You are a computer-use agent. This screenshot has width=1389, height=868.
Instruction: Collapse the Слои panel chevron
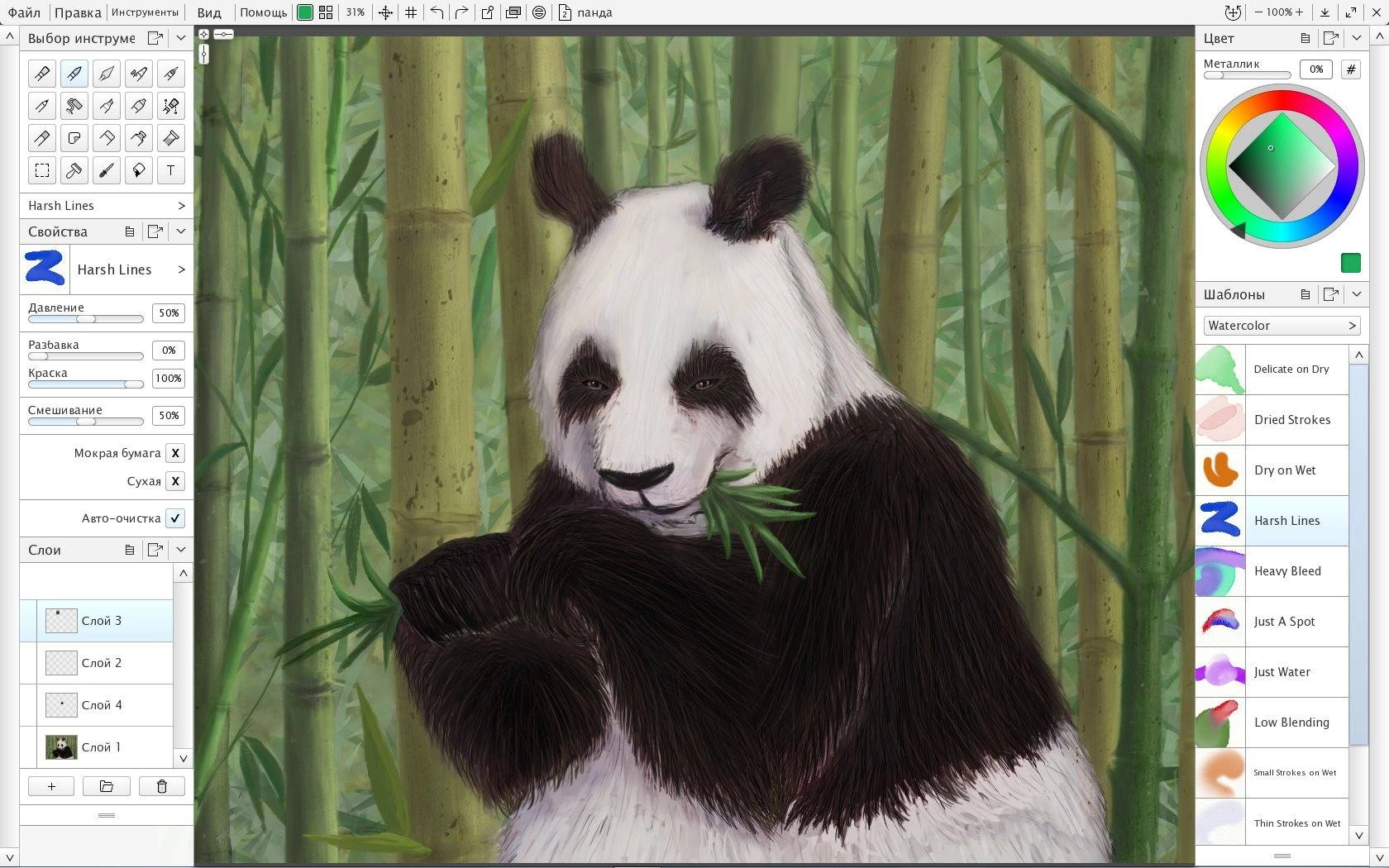coord(181,550)
